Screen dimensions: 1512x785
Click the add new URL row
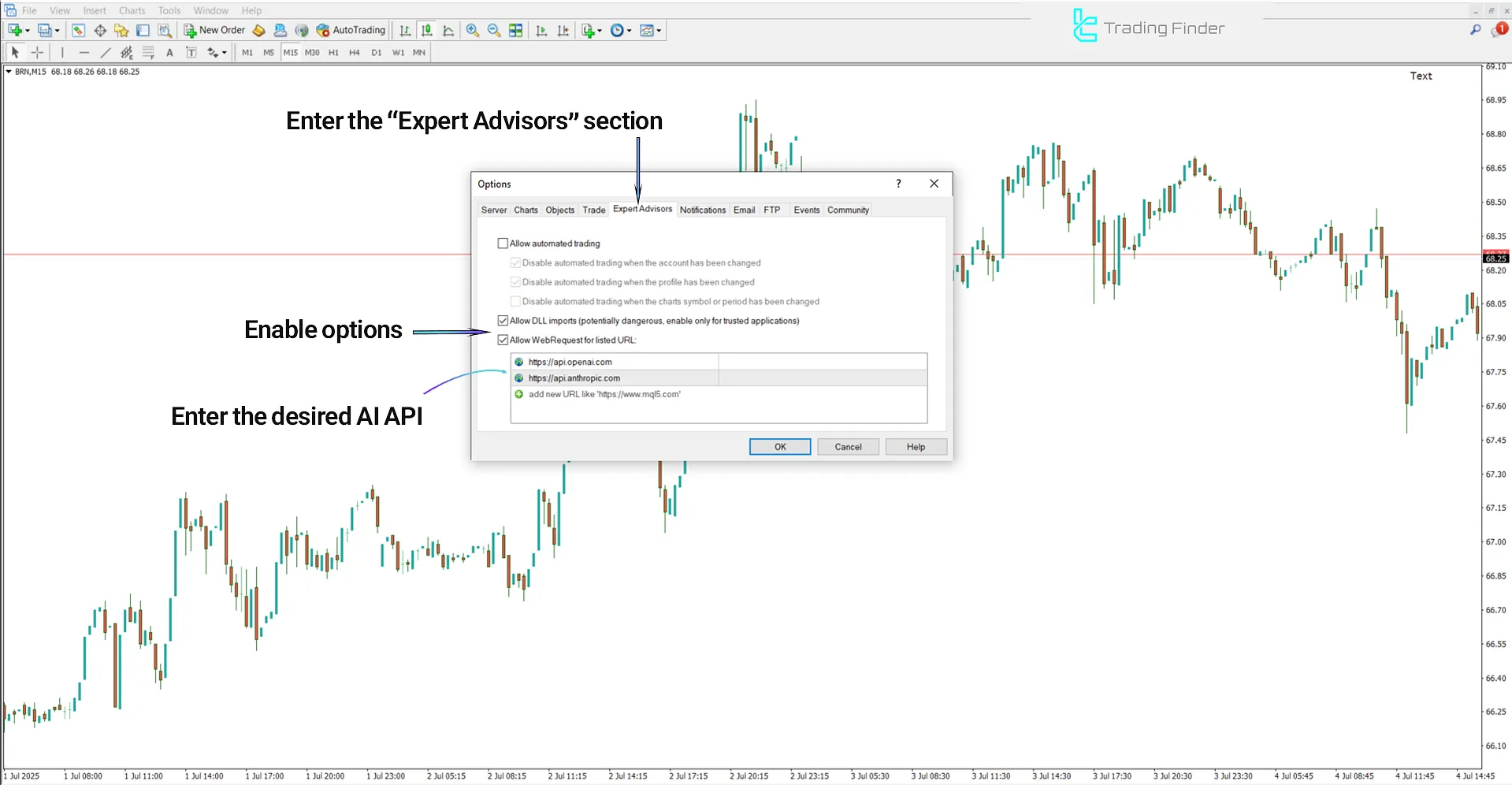pyautogui.click(x=604, y=394)
